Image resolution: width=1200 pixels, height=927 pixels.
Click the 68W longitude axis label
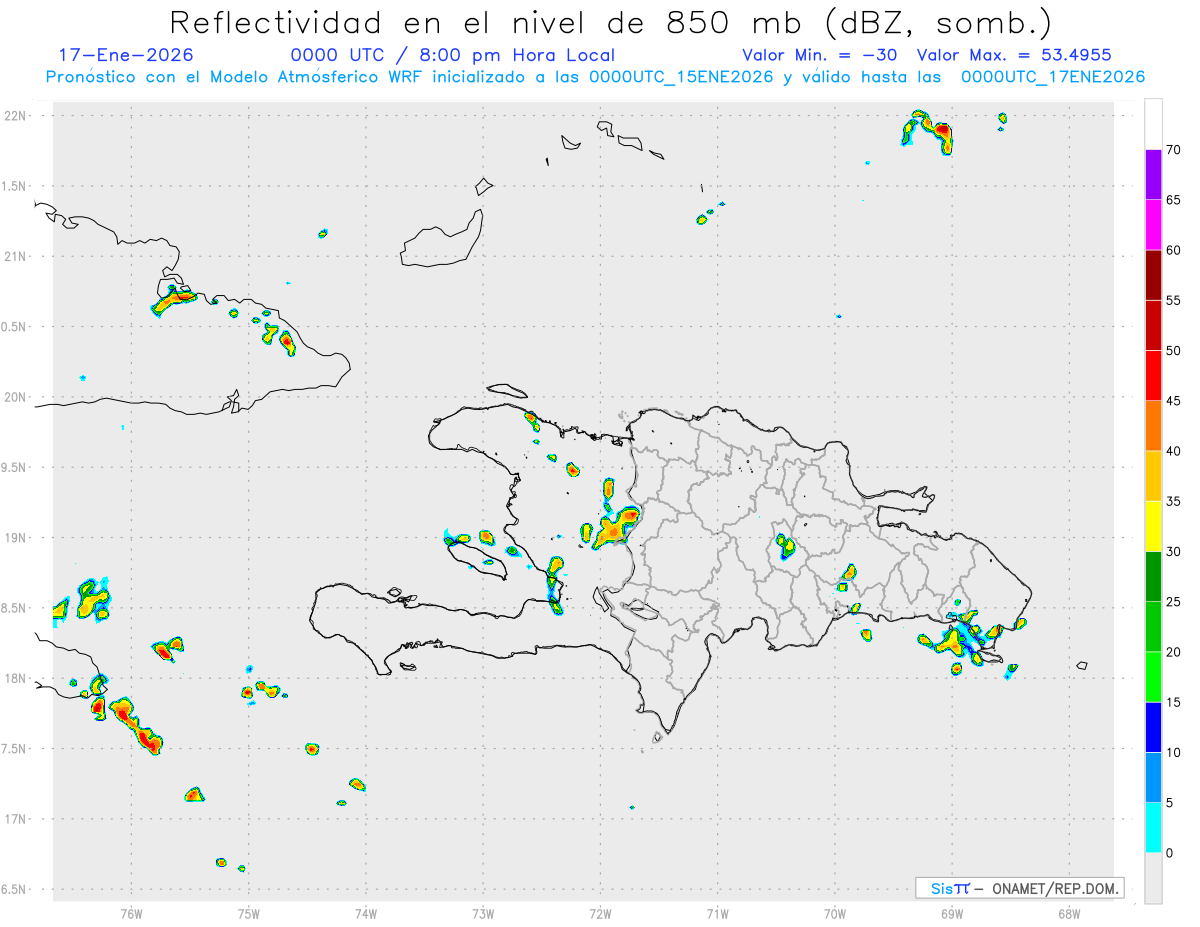(x=1068, y=913)
